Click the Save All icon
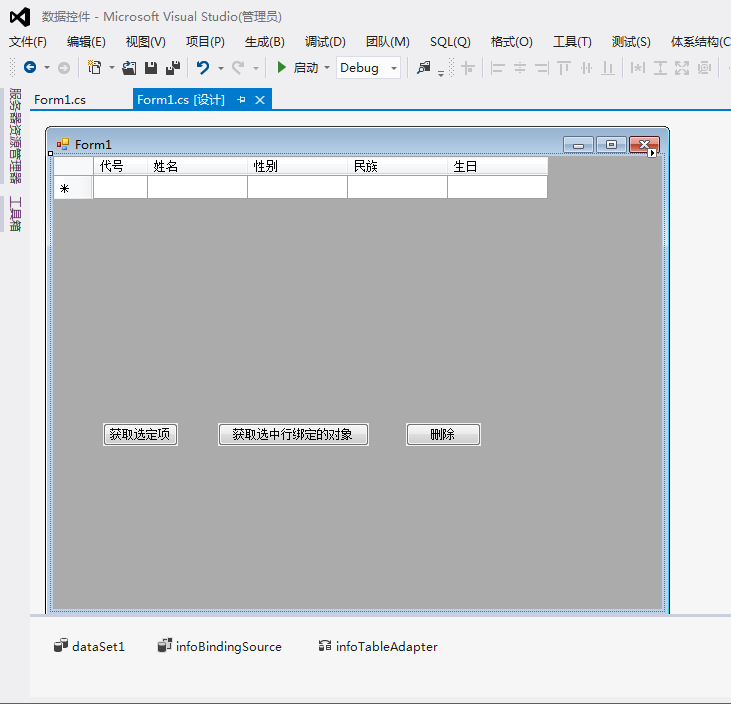 click(x=173, y=68)
